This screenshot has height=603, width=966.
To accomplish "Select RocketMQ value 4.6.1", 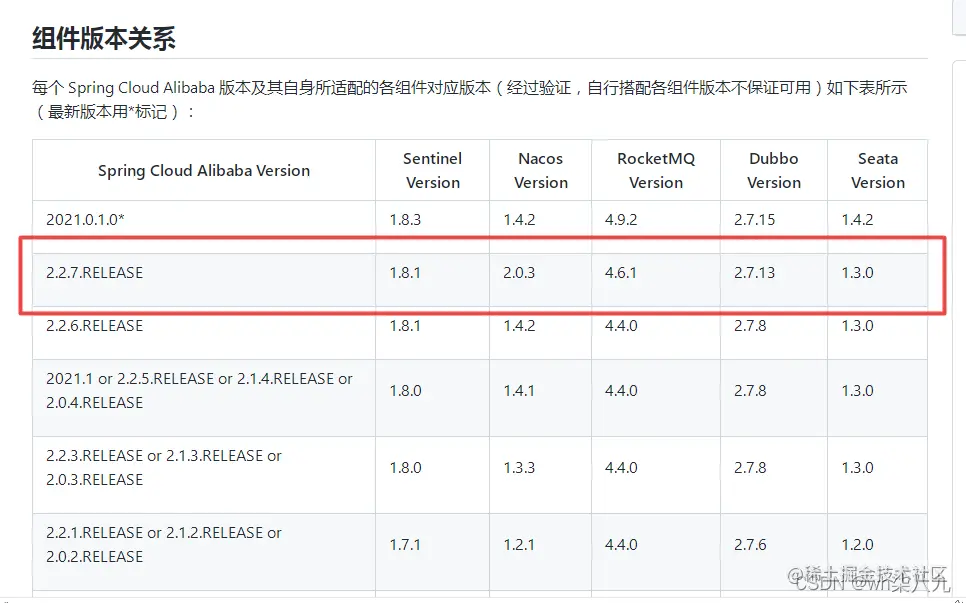I will tap(621, 273).
